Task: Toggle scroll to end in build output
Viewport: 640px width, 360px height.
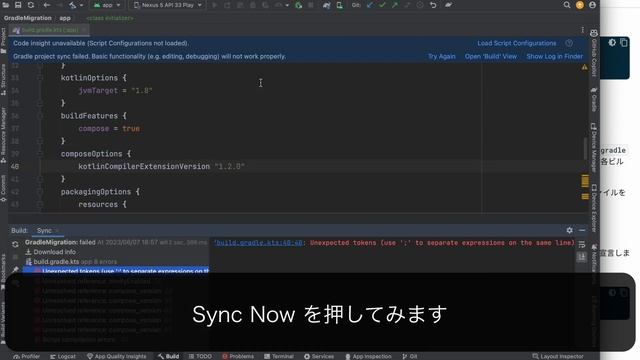Action: (x=582, y=257)
